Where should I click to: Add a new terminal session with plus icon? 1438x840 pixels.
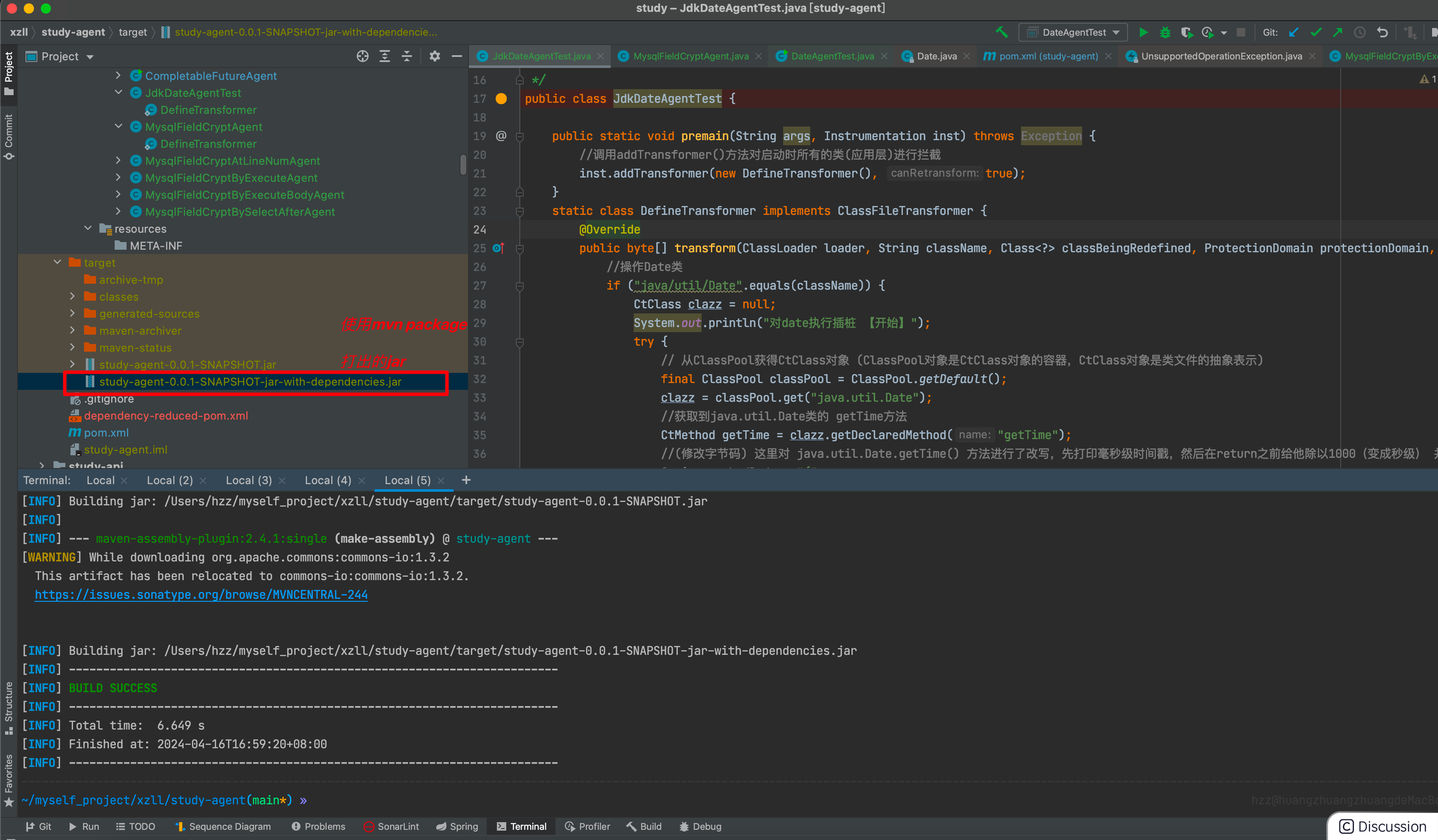click(x=466, y=480)
